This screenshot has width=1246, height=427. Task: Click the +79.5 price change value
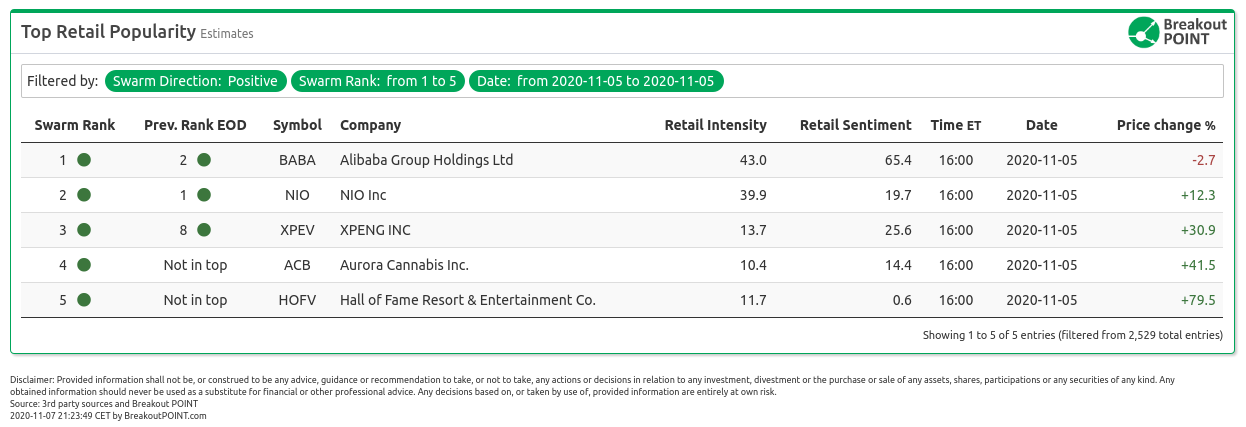(1197, 300)
